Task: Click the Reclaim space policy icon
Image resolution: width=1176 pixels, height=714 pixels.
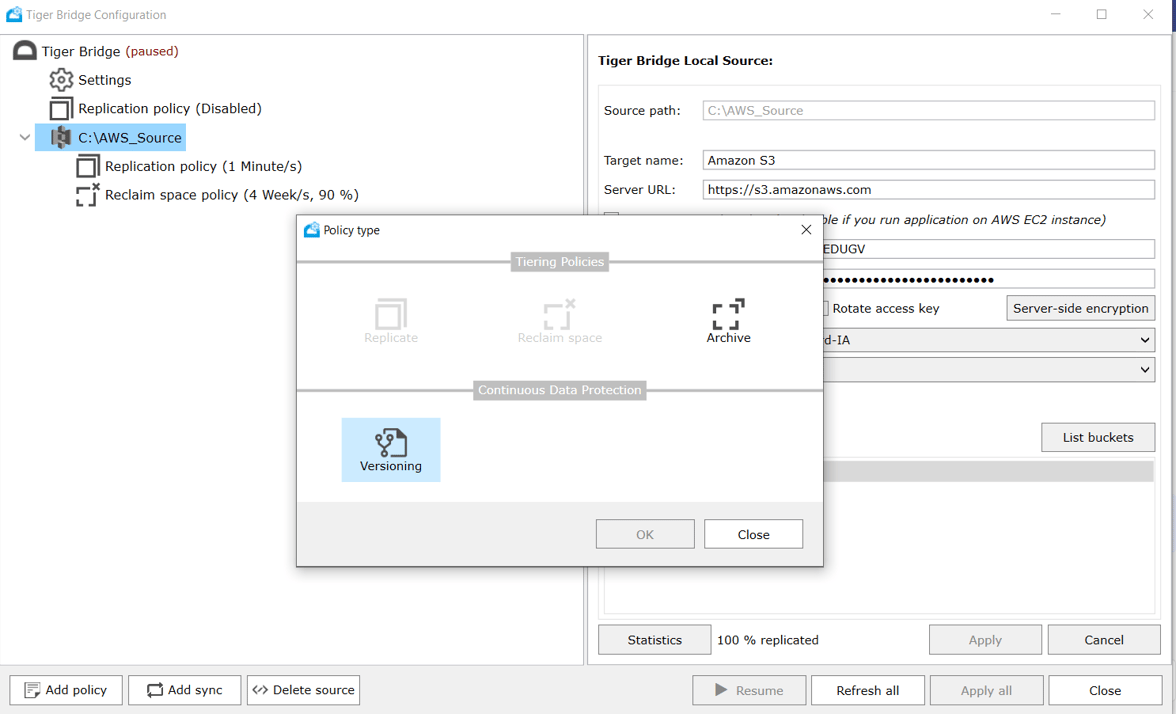Action: click(86, 194)
